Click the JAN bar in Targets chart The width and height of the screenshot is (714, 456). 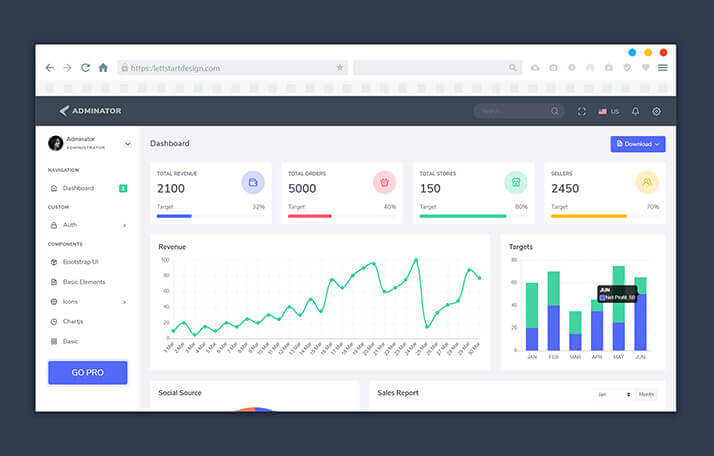click(x=532, y=317)
